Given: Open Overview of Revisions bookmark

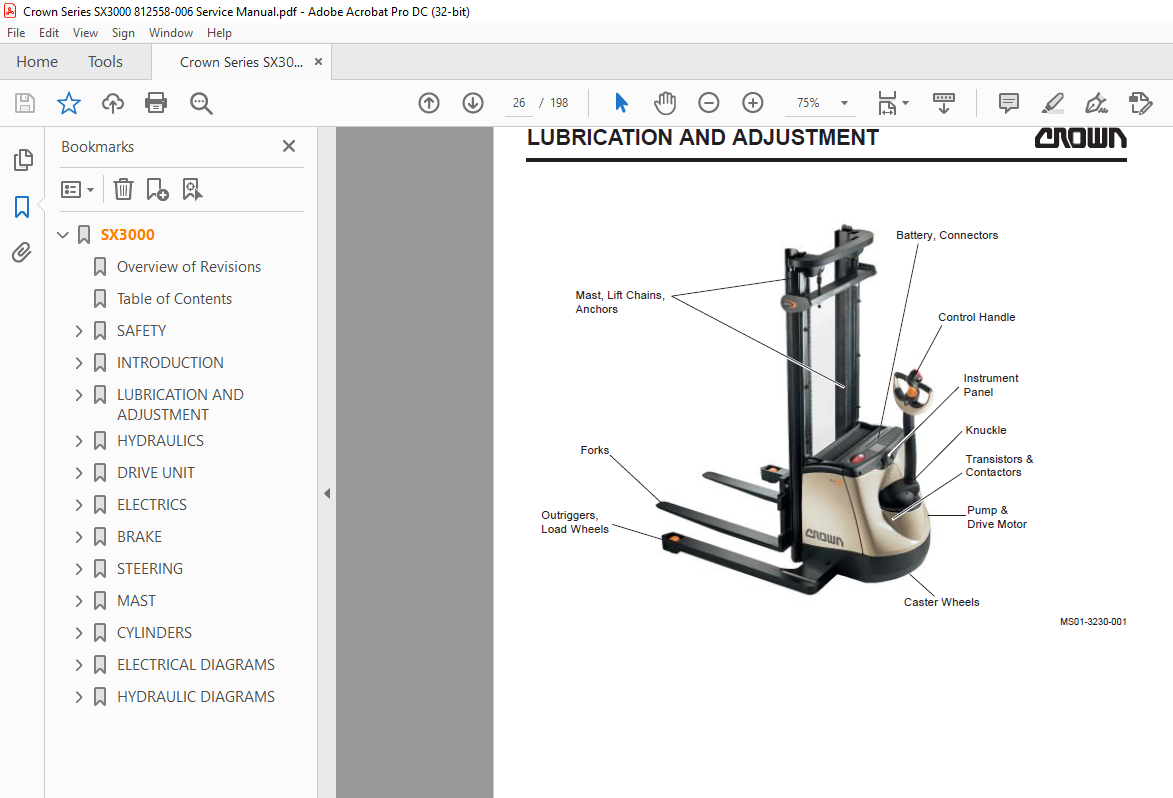Looking at the screenshot, I should (189, 267).
